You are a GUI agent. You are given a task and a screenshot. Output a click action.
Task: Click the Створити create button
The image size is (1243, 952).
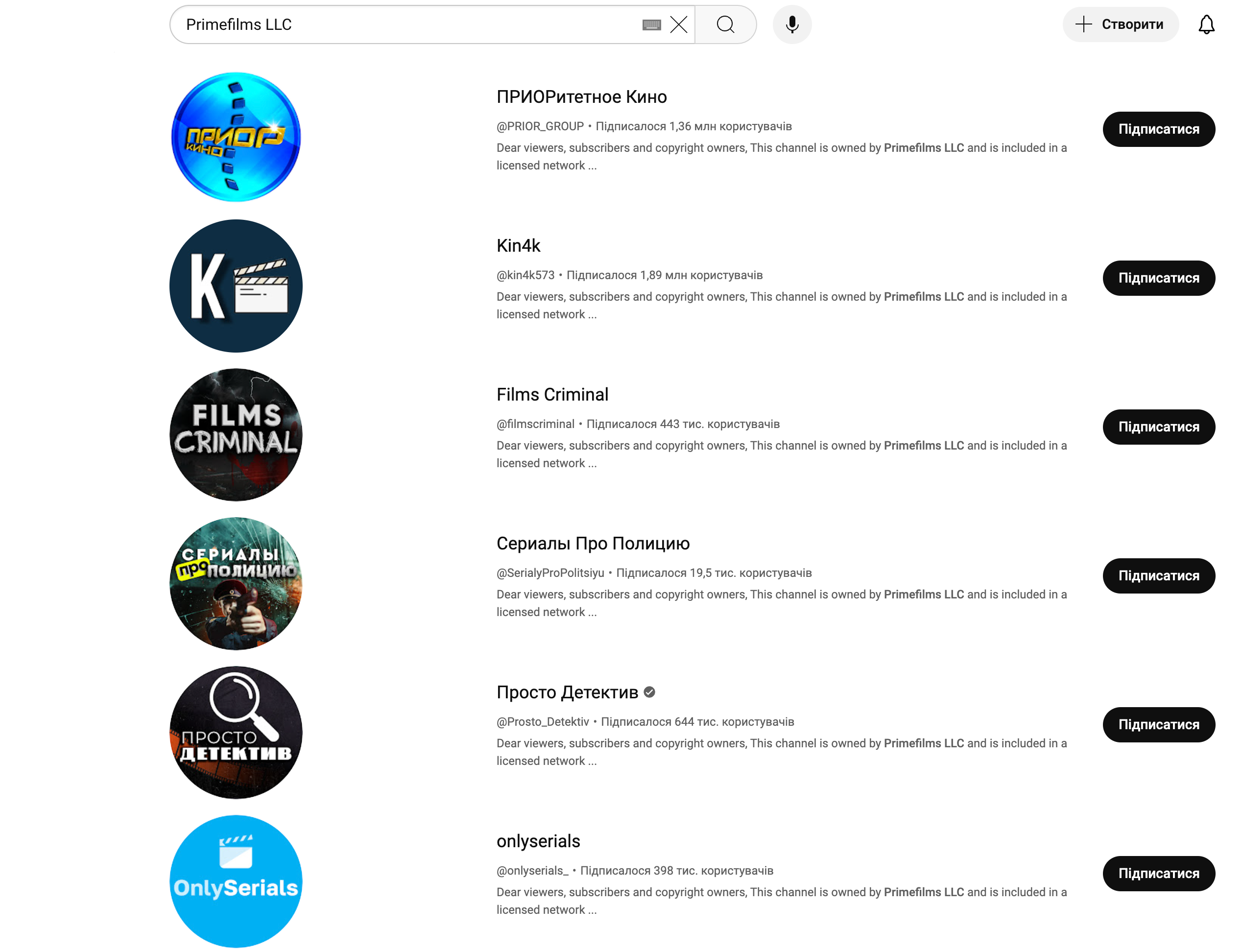coord(1120,24)
